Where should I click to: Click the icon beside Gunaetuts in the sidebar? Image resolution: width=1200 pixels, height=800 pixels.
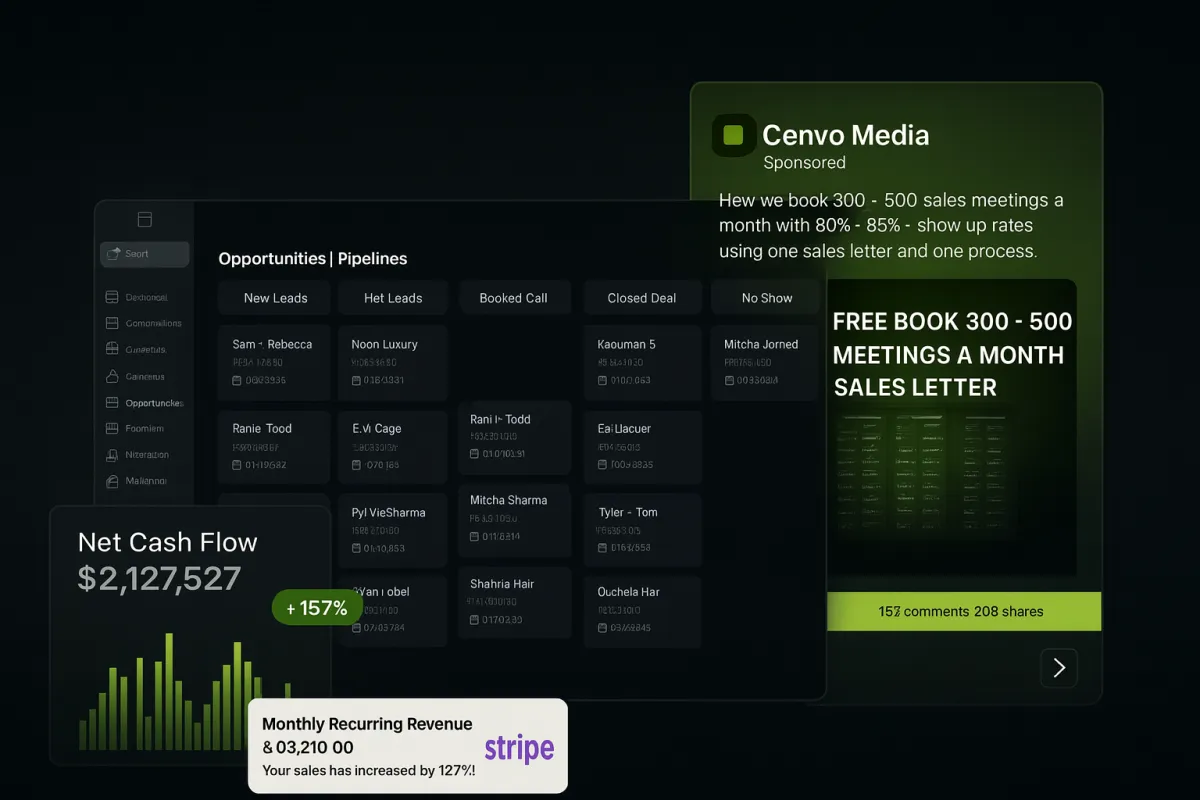(x=112, y=349)
